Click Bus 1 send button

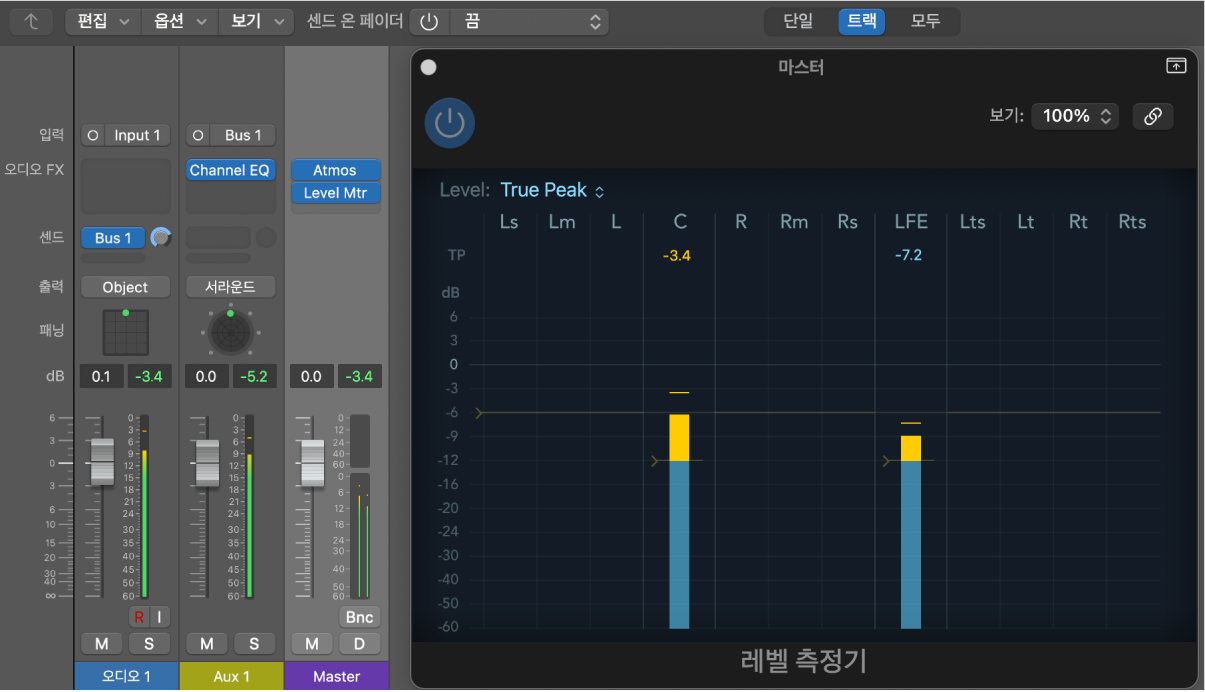[114, 238]
